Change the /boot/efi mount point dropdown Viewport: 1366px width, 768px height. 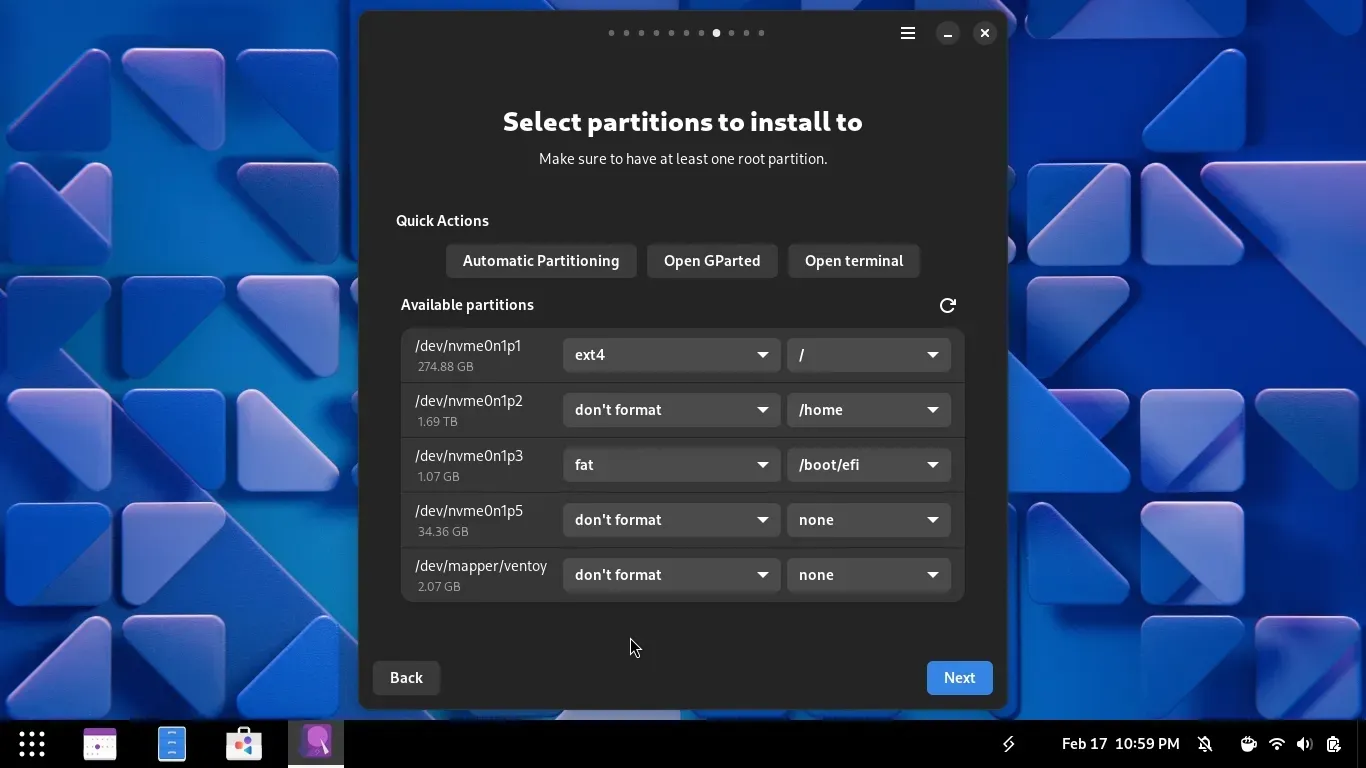868,465
